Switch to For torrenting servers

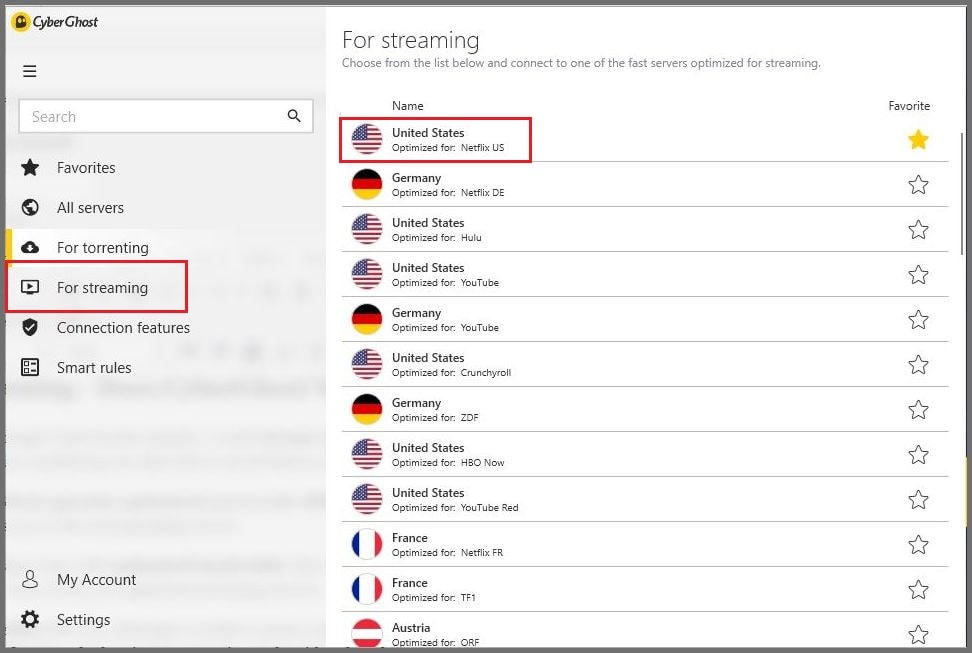102,247
